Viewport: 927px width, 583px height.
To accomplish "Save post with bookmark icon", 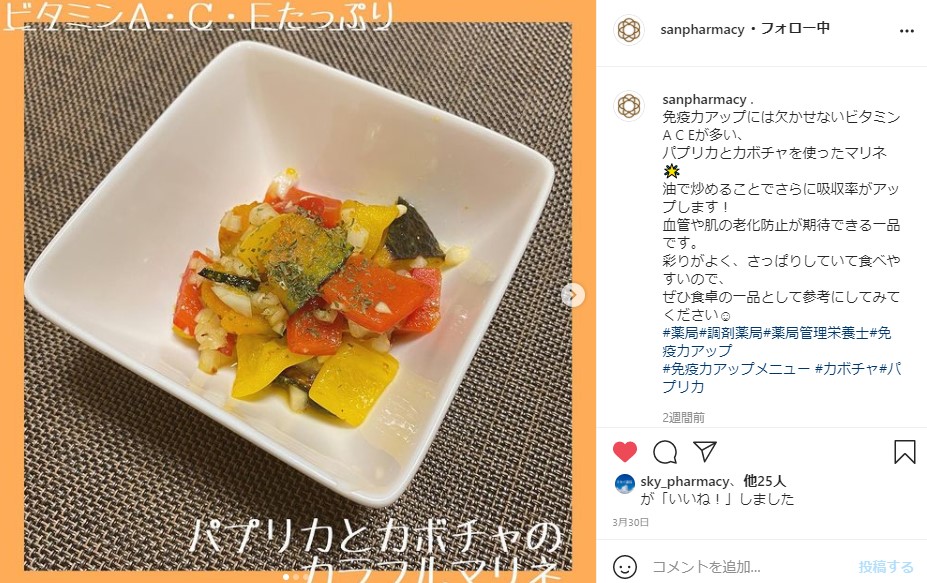I will [x=905, y=452].
